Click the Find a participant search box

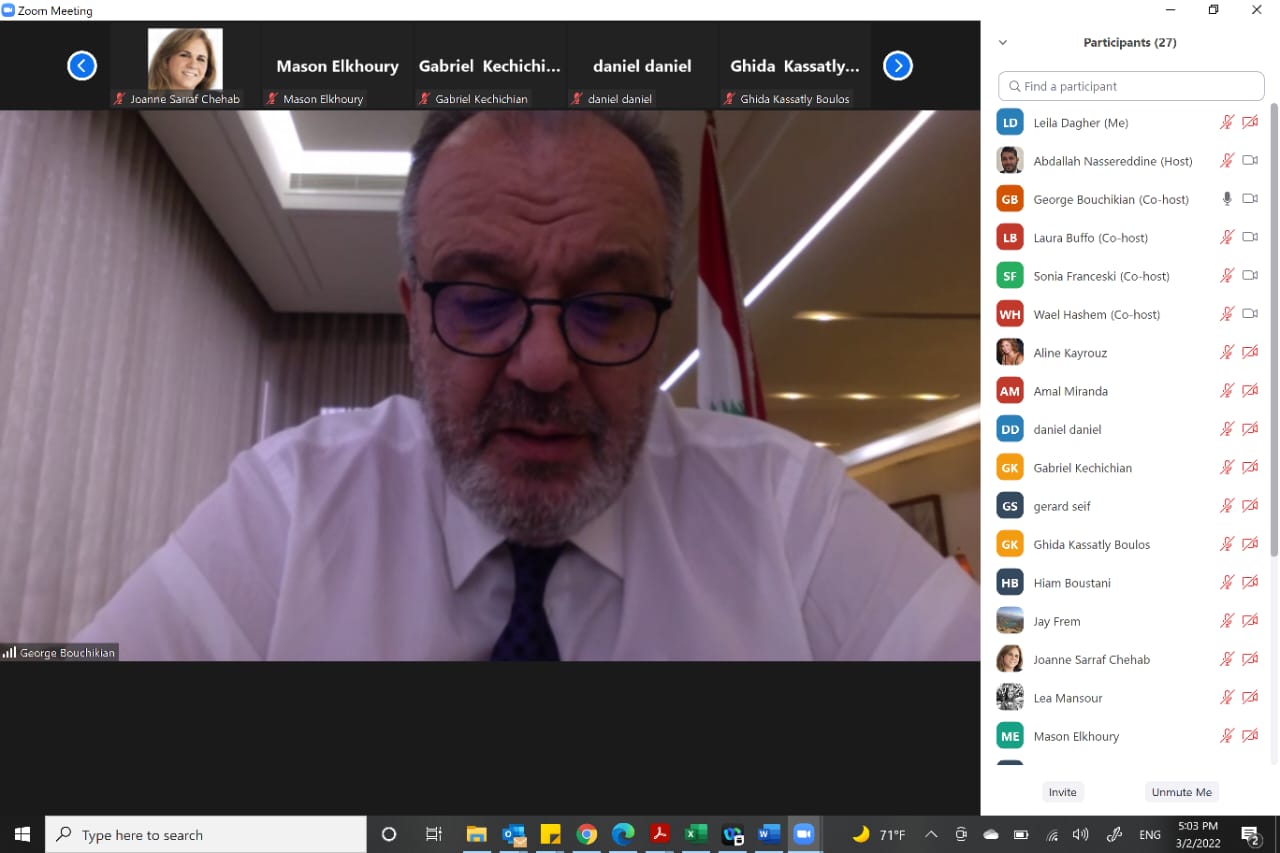click(1131, 86)
